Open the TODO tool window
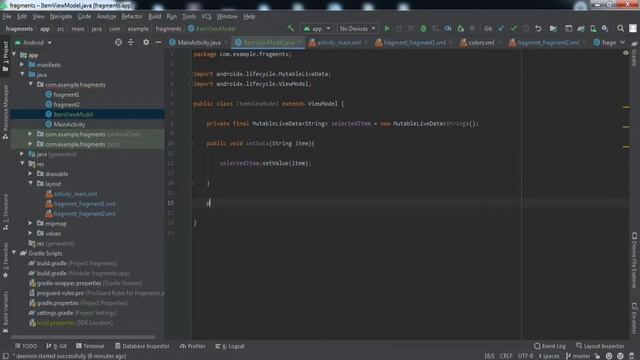The image size is (640, 360). tap(26, 346)
